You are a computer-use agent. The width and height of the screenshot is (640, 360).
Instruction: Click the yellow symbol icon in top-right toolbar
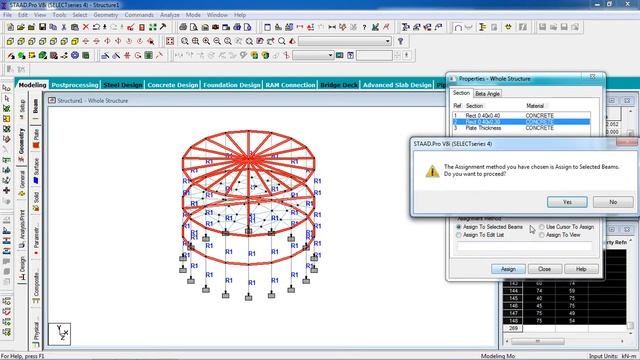[x=508, y=27]
